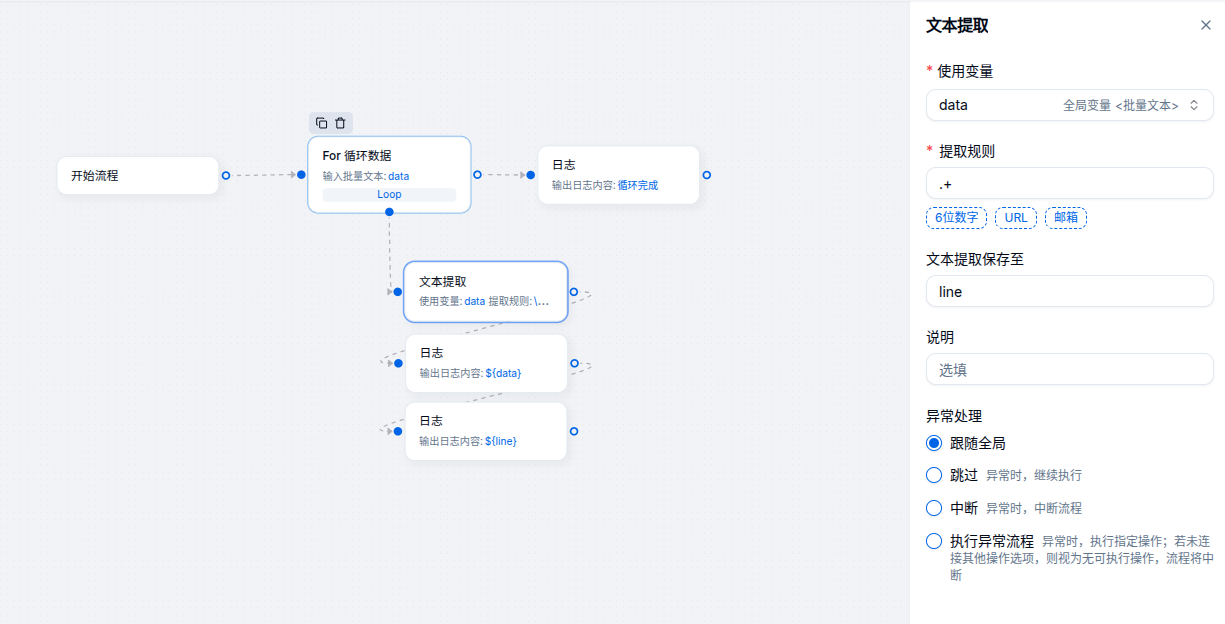Click the delete trash icon above For loop

point(340,123)
